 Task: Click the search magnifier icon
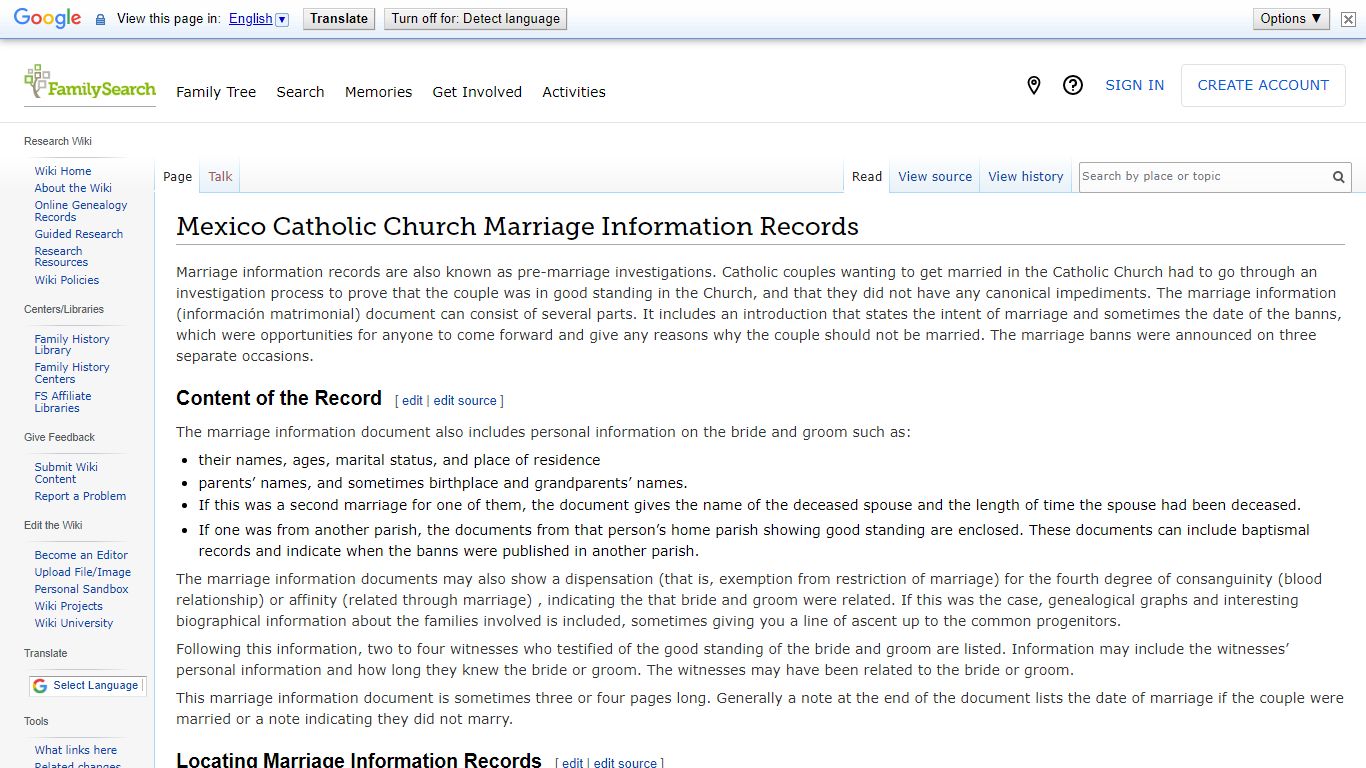coord(1338,177)
